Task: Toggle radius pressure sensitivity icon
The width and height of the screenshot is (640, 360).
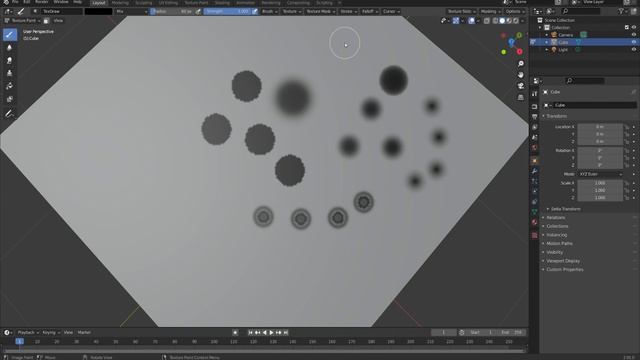Action: click(198, 11)
